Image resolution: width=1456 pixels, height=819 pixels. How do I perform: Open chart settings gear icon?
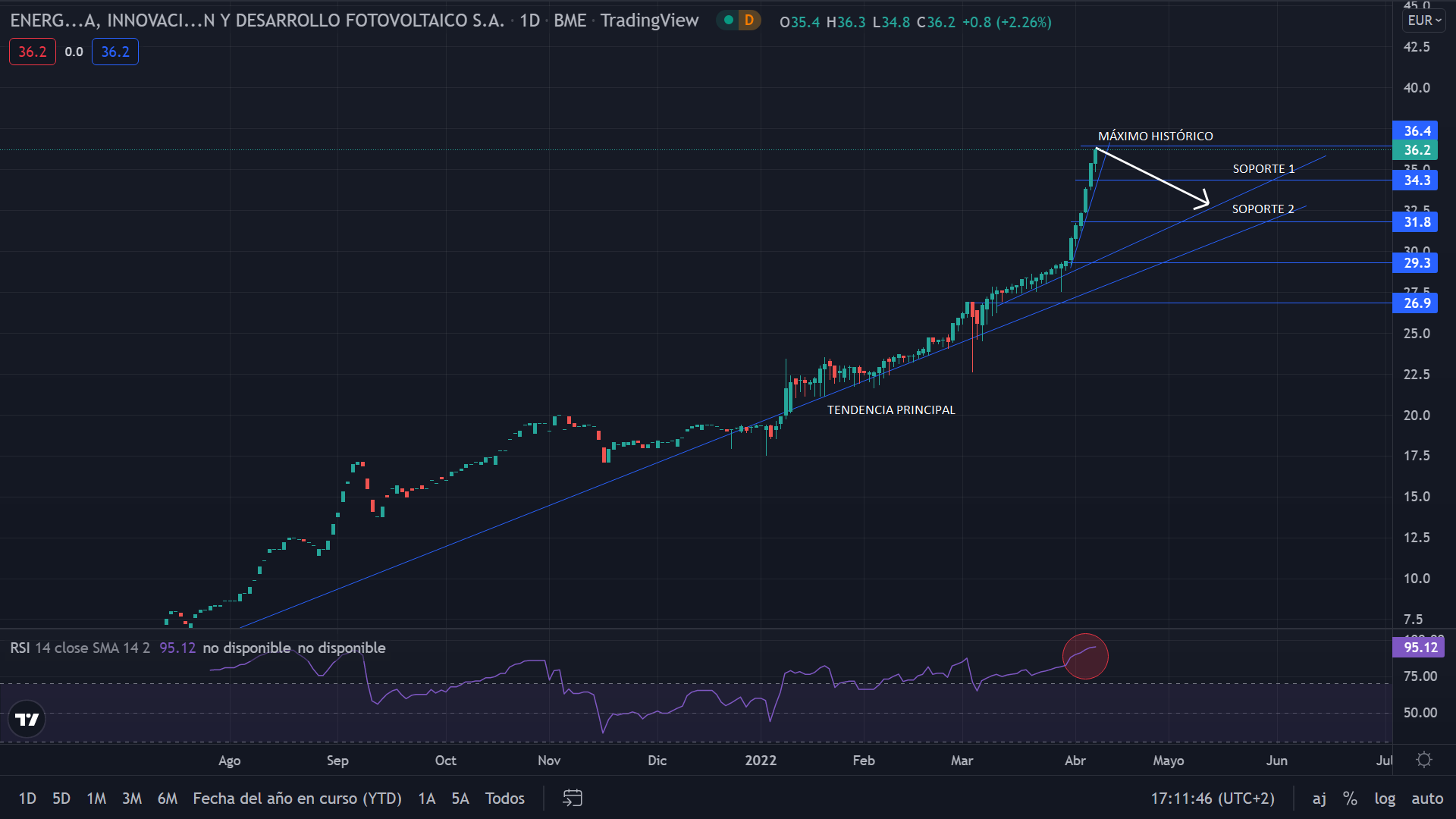click(1424, 760)
